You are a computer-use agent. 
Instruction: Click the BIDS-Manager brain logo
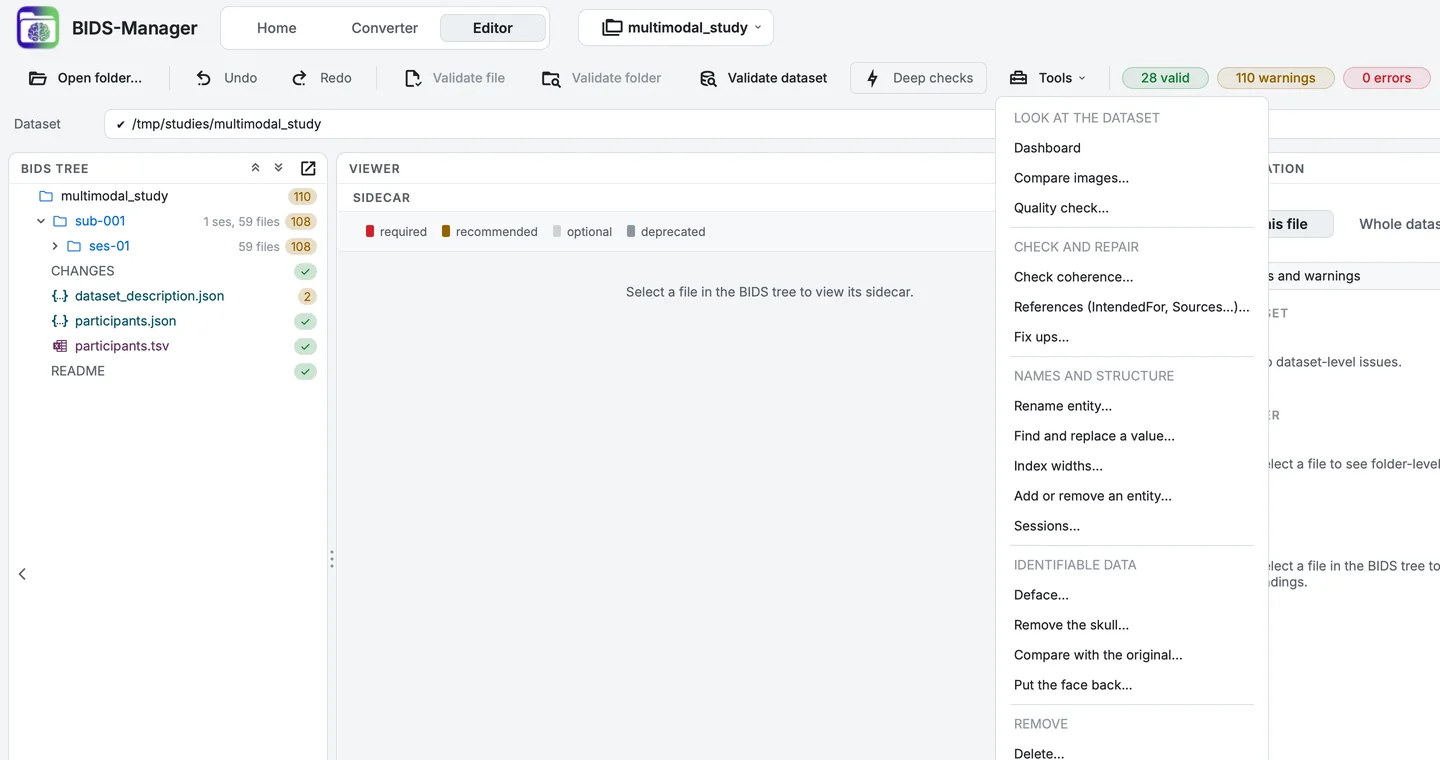click(38, 28)
